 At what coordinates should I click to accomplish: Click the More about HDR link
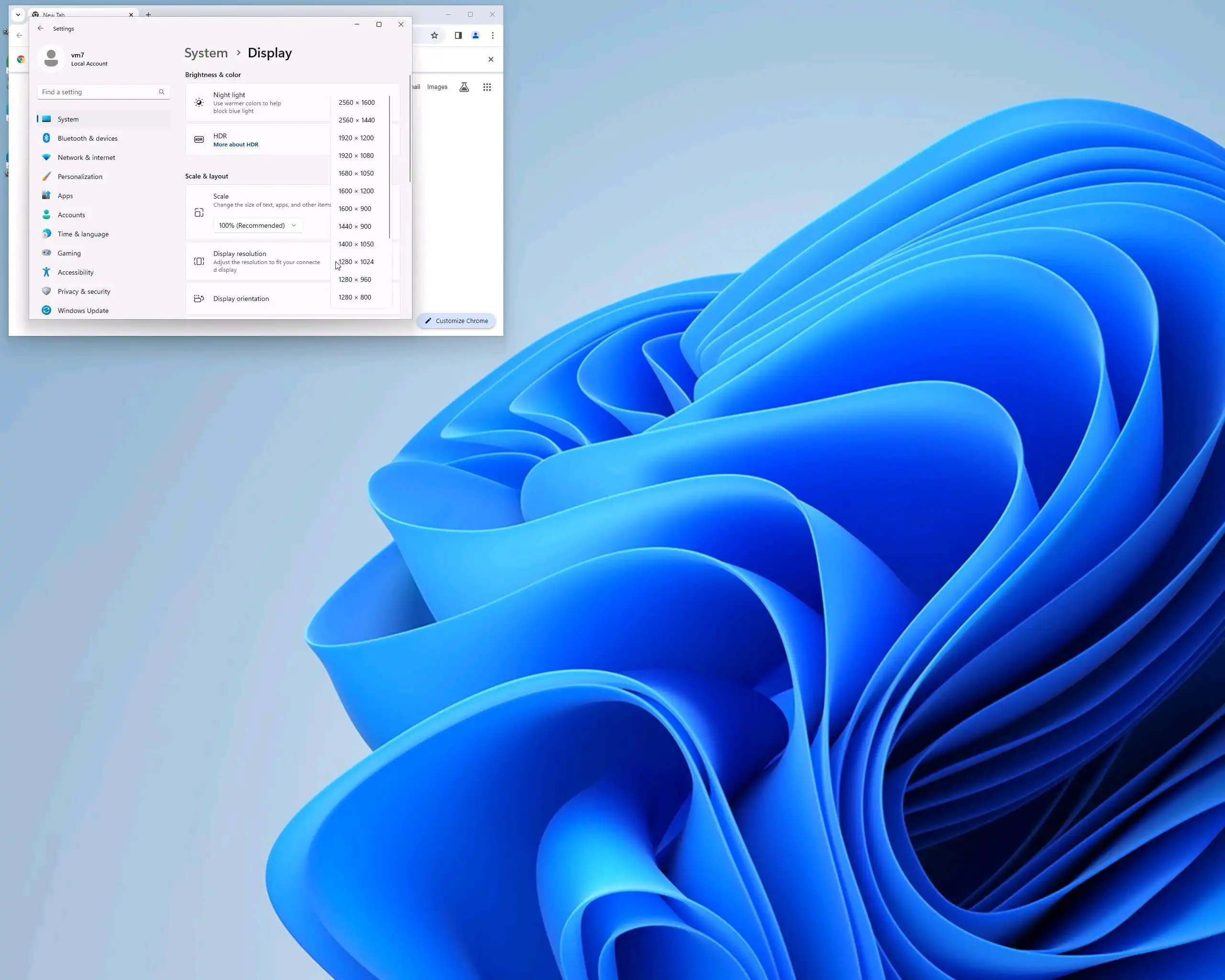[x=235, y=145]
